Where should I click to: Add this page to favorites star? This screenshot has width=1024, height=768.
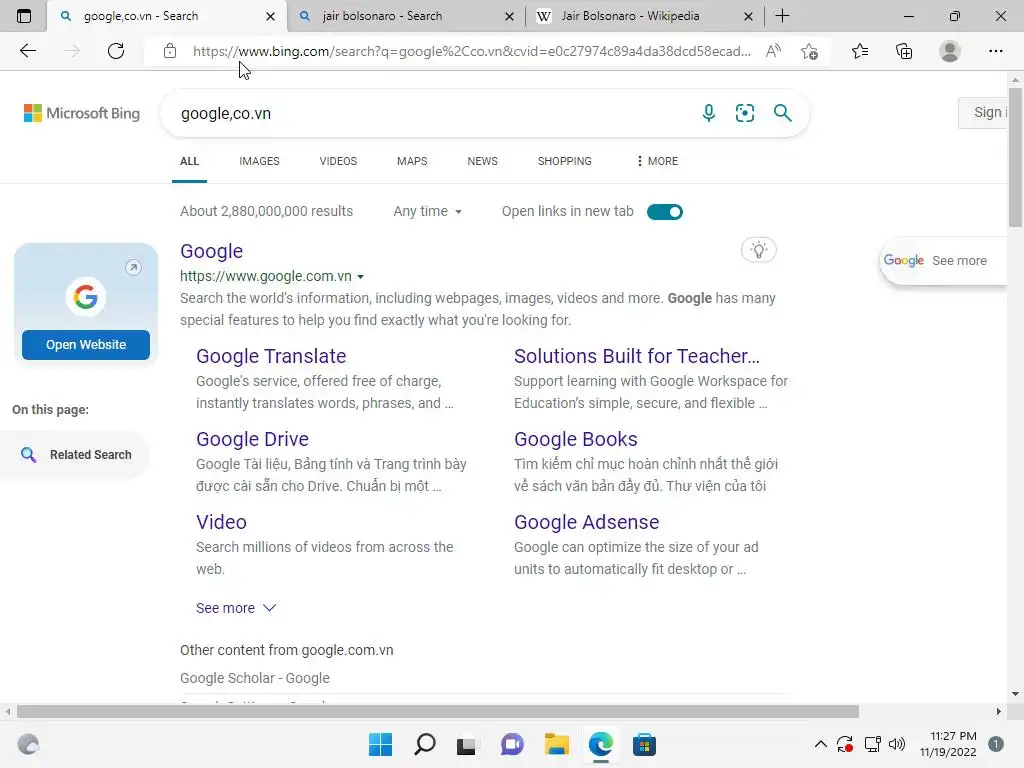click(810, 51)
